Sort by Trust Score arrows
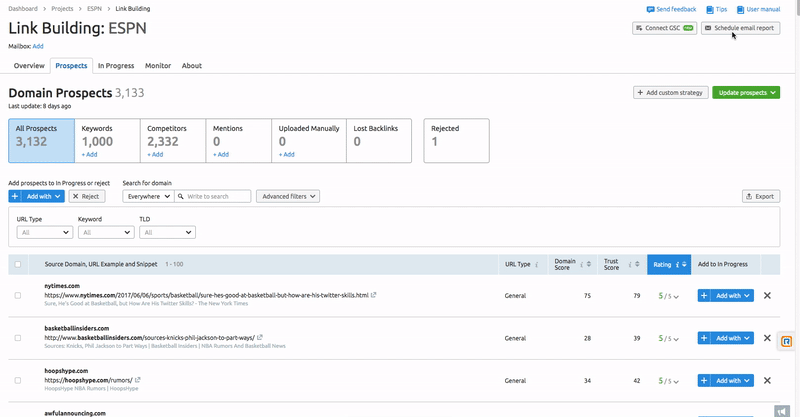 (x=637, y=264)
